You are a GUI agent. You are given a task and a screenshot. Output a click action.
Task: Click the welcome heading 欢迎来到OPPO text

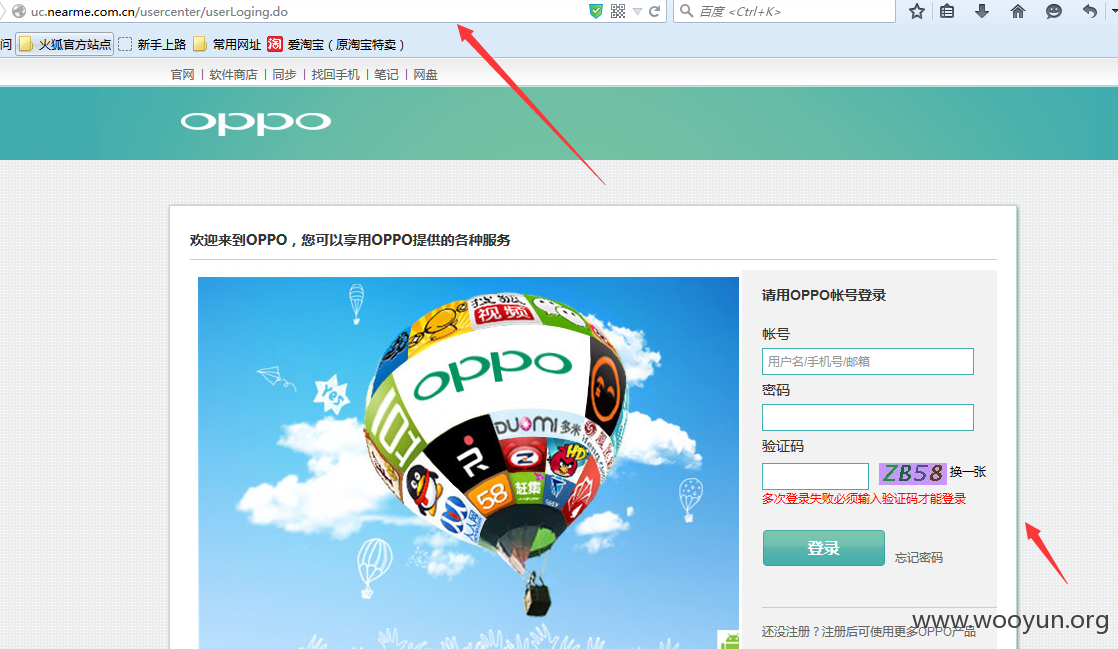coord(350,240)
